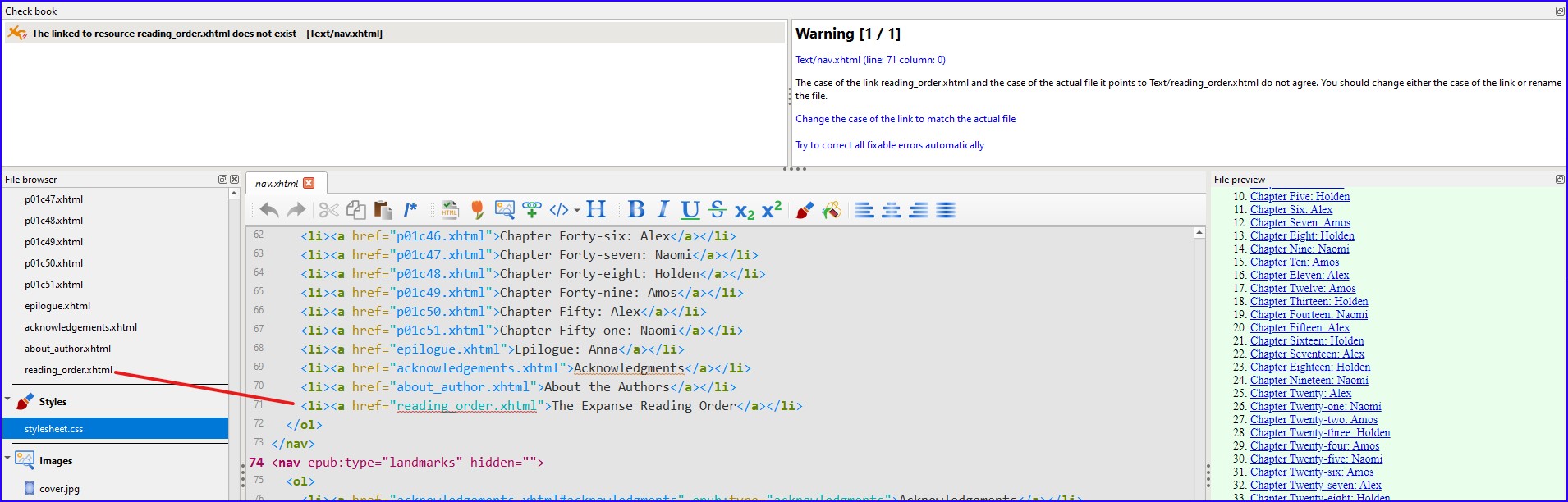Click 'Try to correct all fixable errors automatically'
This screenshot has height=502, width=1568.
890,145
